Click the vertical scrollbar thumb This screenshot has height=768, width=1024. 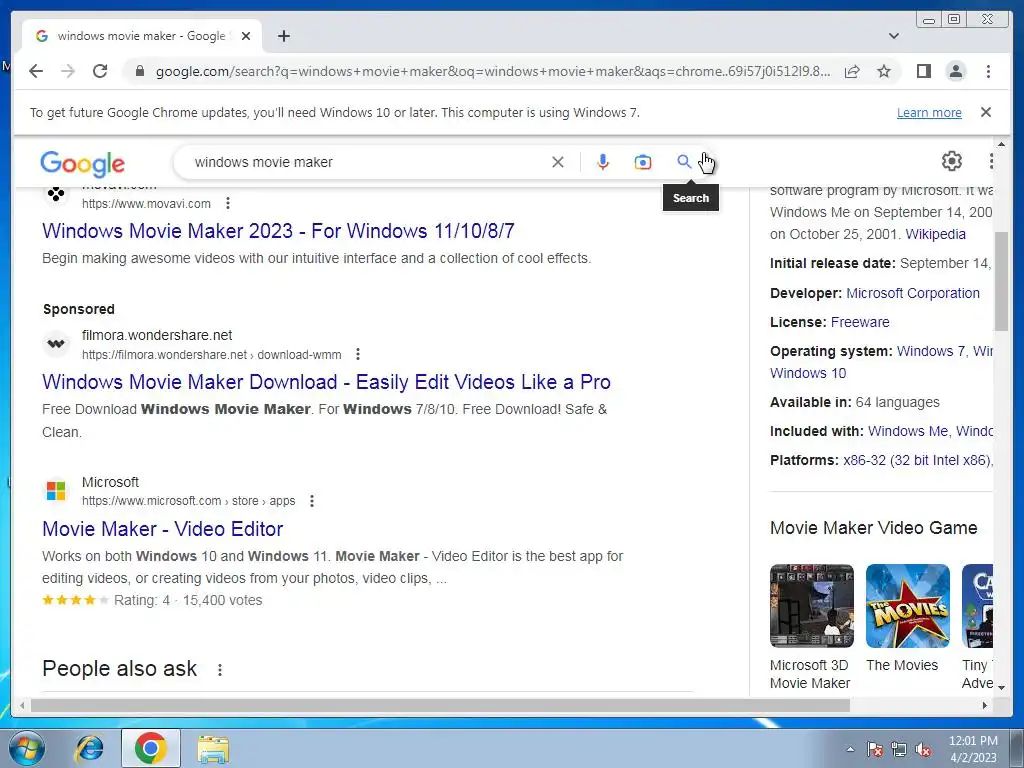1002,281
